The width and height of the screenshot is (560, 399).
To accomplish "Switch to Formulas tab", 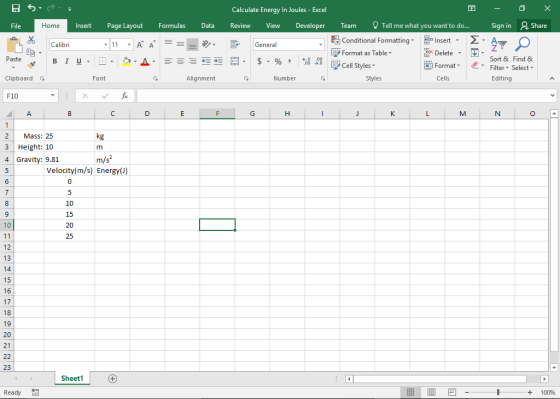I will tap(172, 26).
